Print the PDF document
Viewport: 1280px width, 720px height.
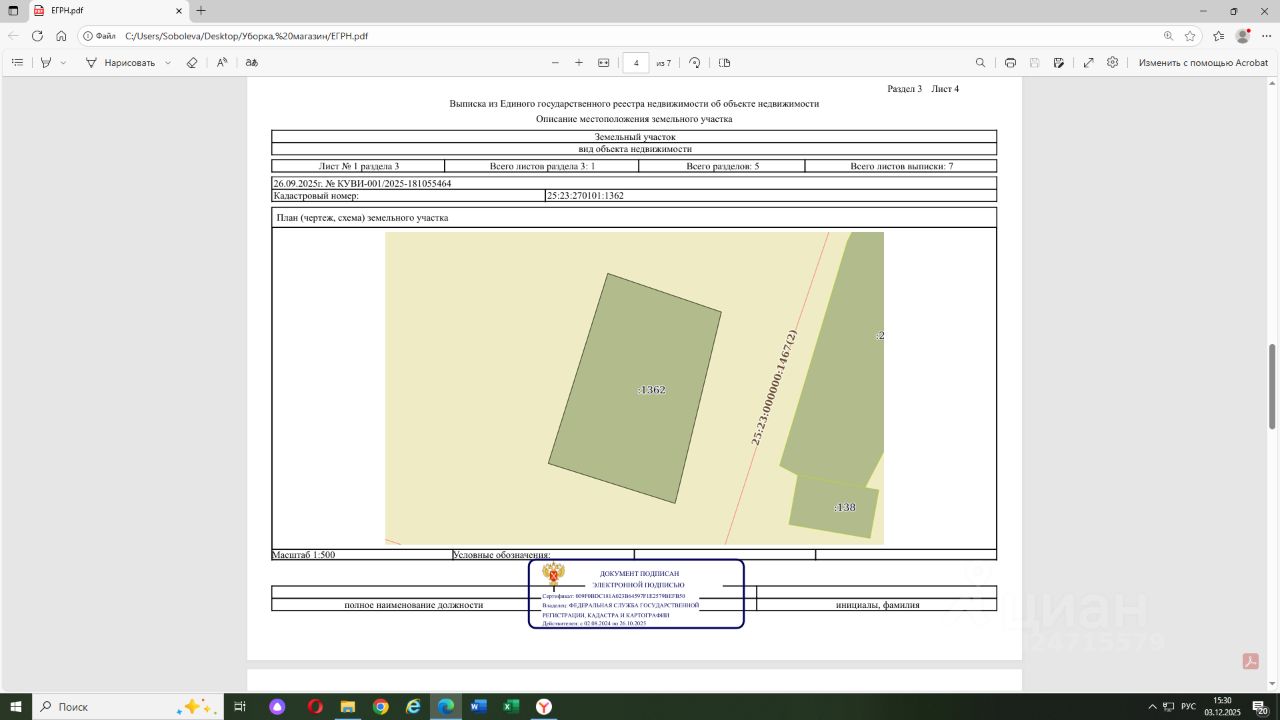(1010, 62)
